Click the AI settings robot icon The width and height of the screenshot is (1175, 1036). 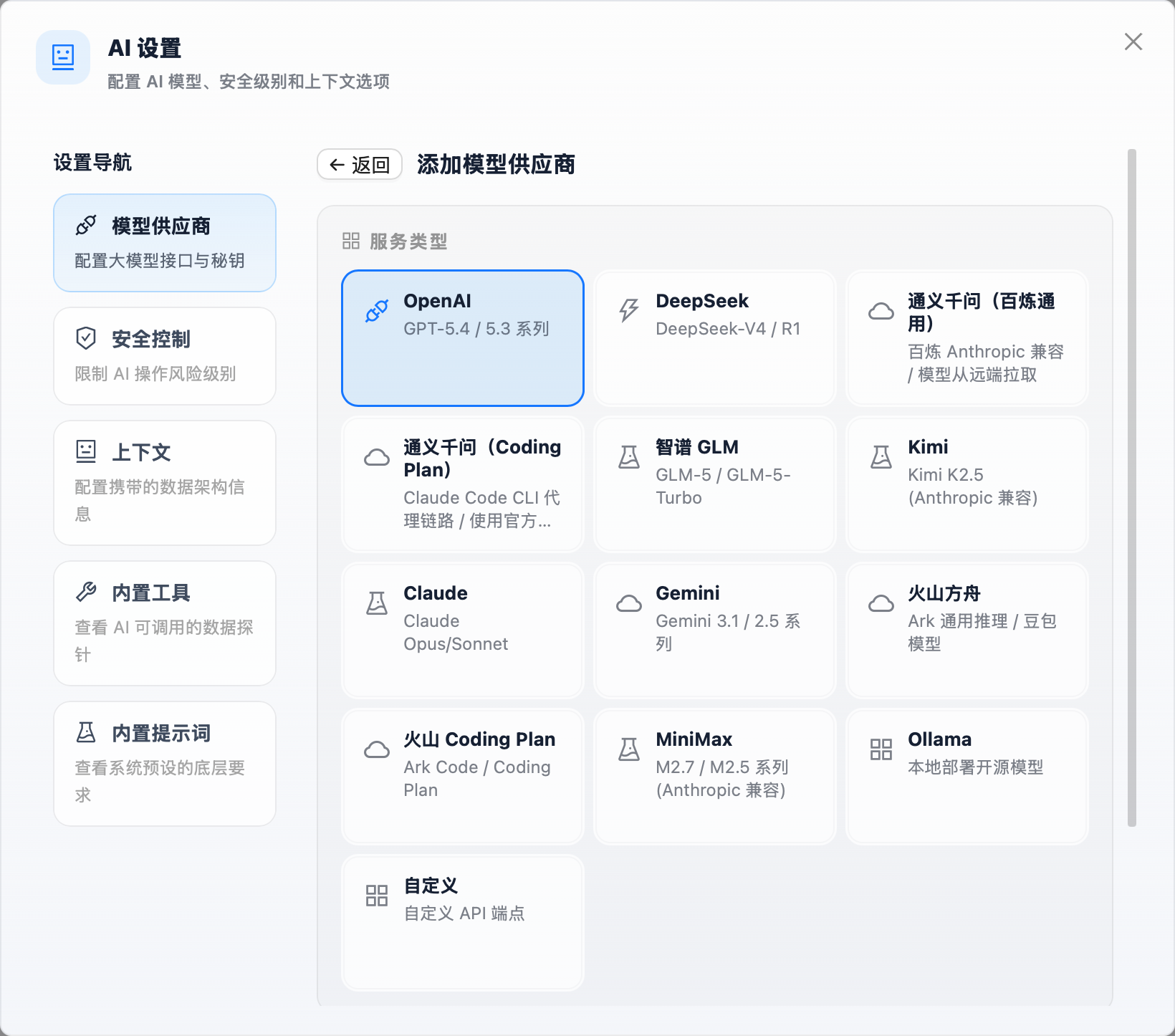[63, 57]
